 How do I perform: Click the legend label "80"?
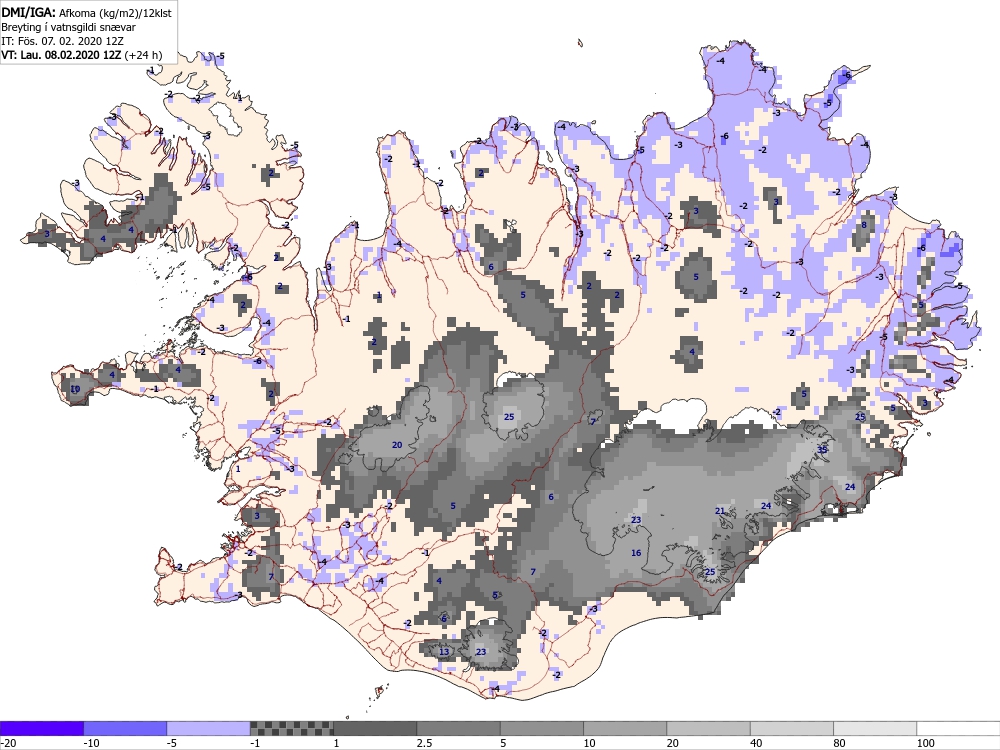pos(840,743)
